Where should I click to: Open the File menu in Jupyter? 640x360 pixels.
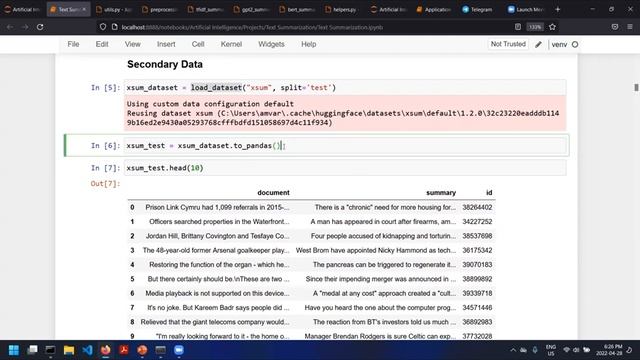coord(73,44)
